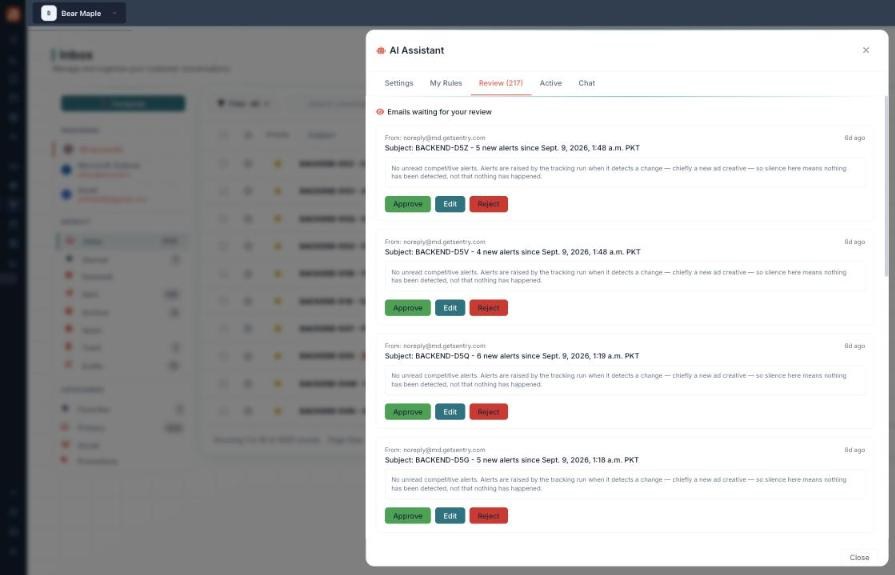895x575 pixels.
Task: Open the My Rules tab
Action: pos(446,83)
